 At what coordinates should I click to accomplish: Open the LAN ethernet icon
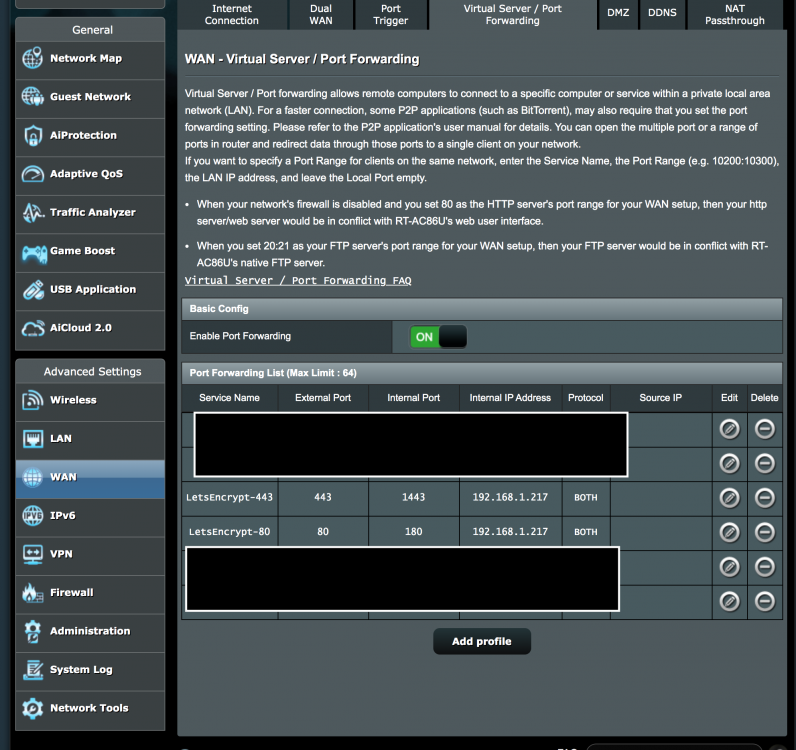(33, 439)
